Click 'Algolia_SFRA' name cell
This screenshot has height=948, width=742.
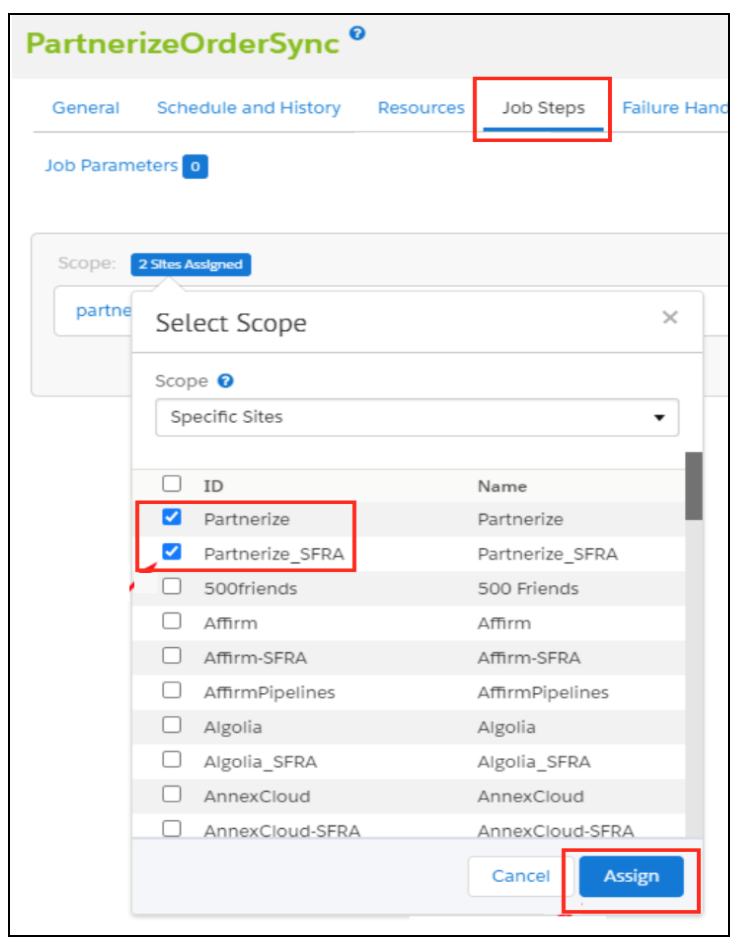pyautogui.click(x=533, y=762)
